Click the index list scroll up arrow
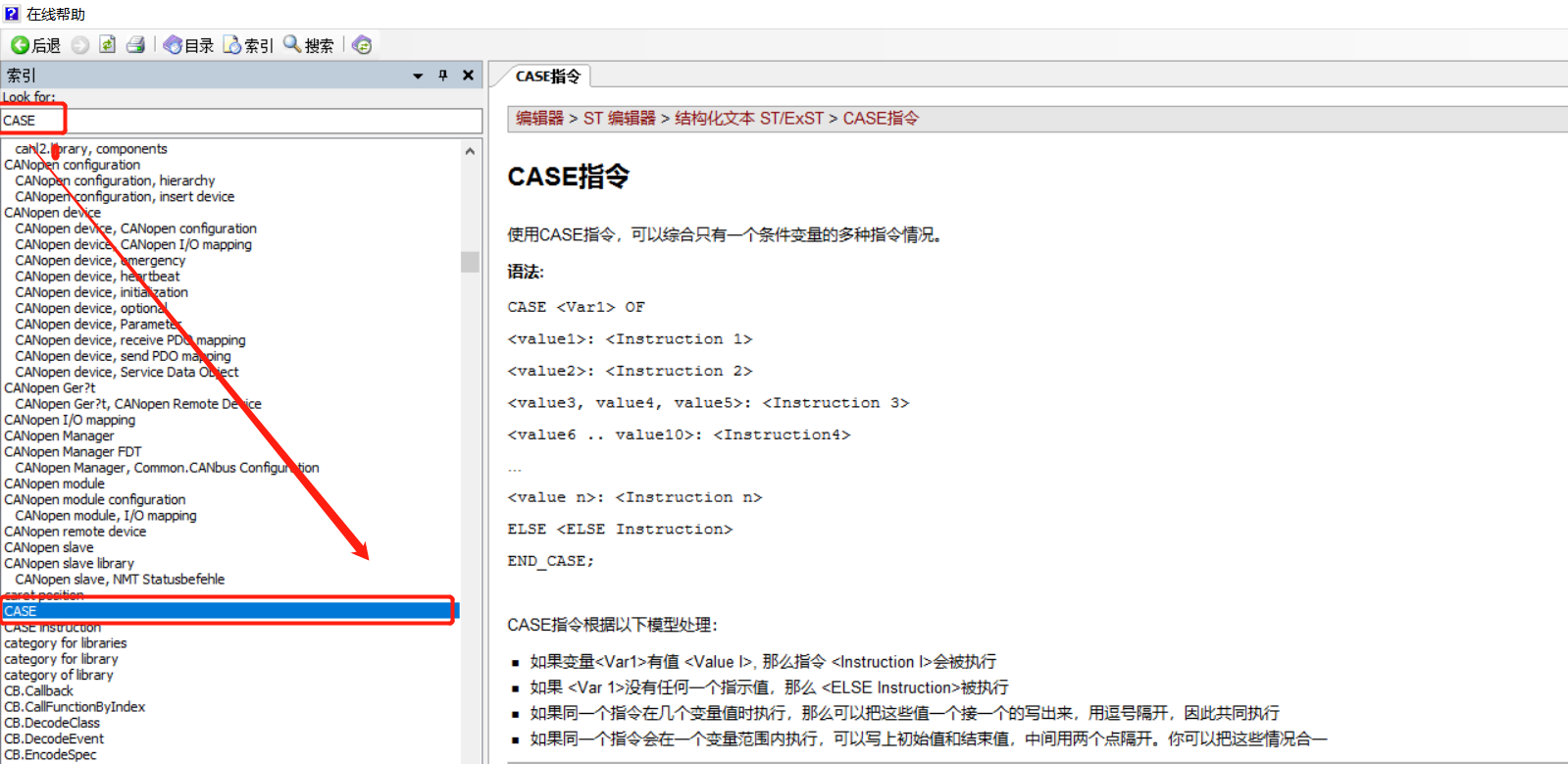1568x764 pixels. pos(470,151)
